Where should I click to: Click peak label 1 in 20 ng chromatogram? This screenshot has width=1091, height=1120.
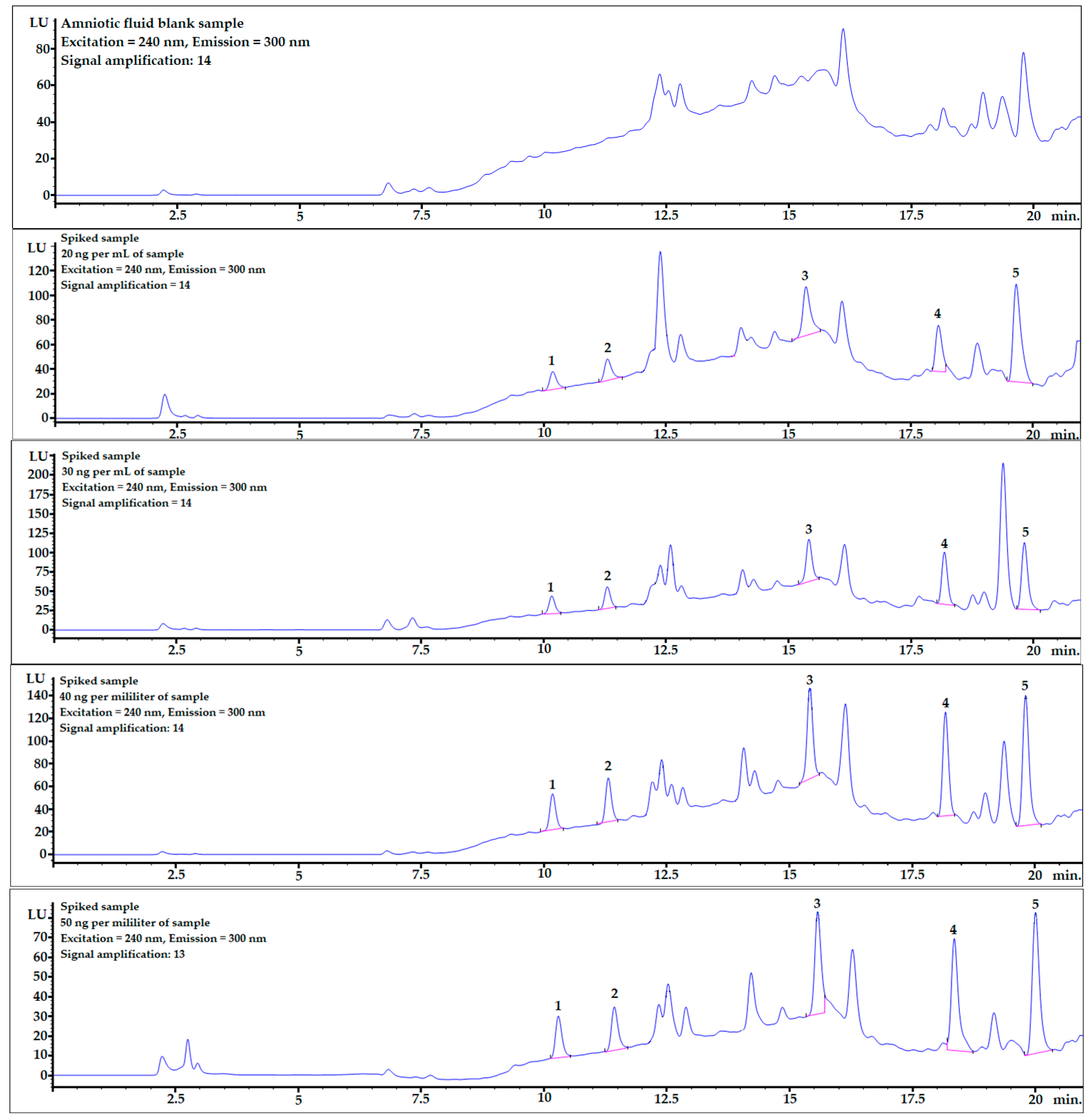coord(551,360)
